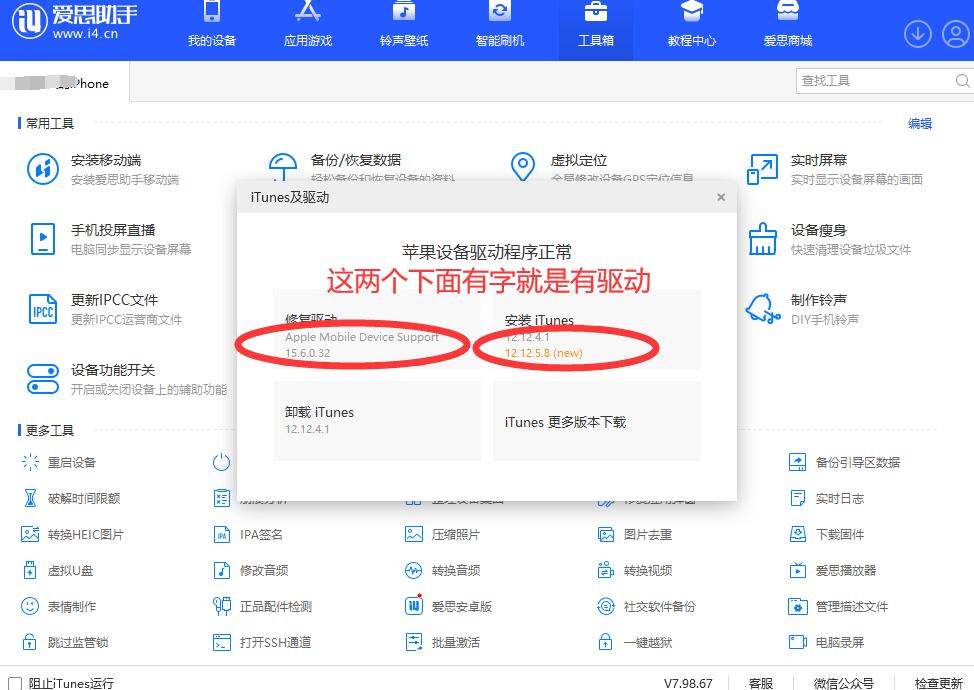Open 设备功能开关 toggle icon
Viewport: 974px width, 690px height.
click(x=43, y=379)
